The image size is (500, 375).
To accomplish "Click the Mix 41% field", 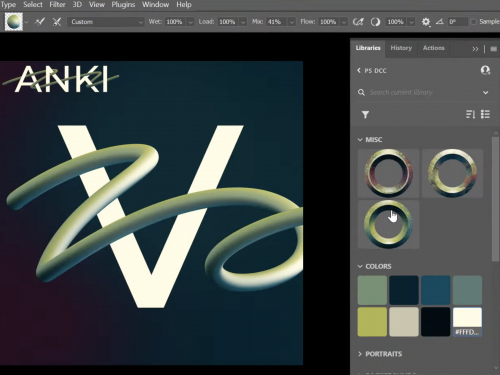I will 277,22.
